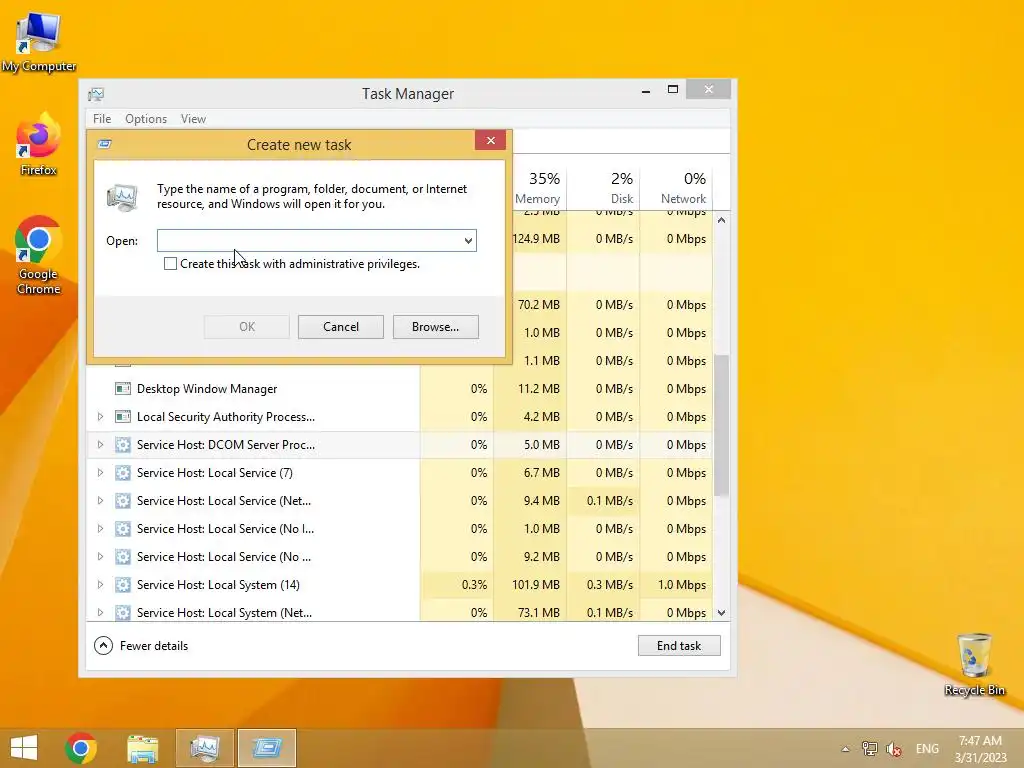Open network status tray icon
This screenshot has height=768, width=1024.
point(870,749)
